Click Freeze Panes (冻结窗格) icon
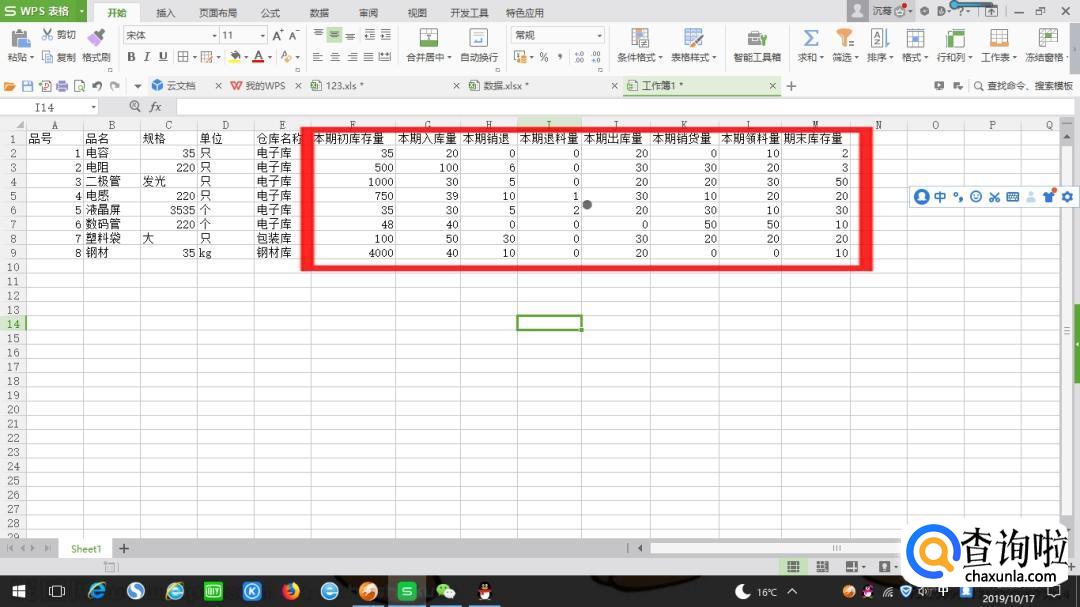The width and height of the screenshot is (1080, 607). (1047, 38)
